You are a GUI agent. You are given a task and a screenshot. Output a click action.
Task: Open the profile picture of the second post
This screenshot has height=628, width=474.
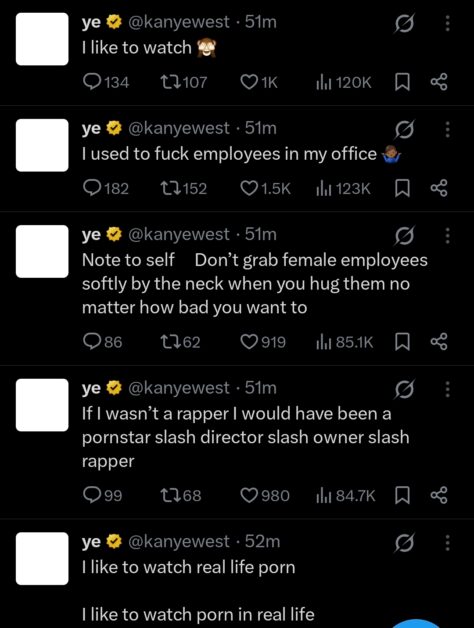(42, 145)
